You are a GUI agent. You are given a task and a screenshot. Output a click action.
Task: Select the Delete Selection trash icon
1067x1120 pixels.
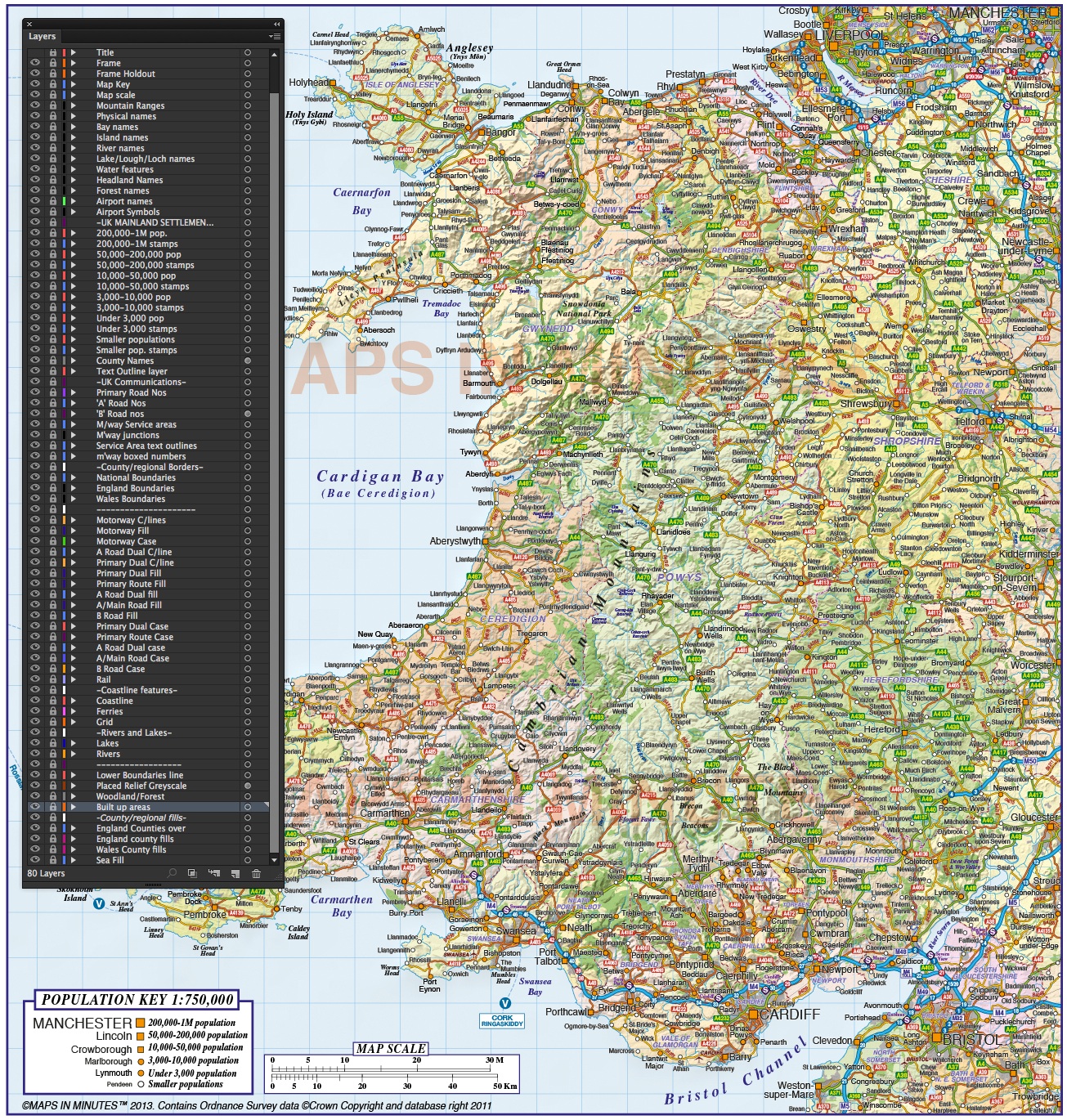tap(258, 874)
